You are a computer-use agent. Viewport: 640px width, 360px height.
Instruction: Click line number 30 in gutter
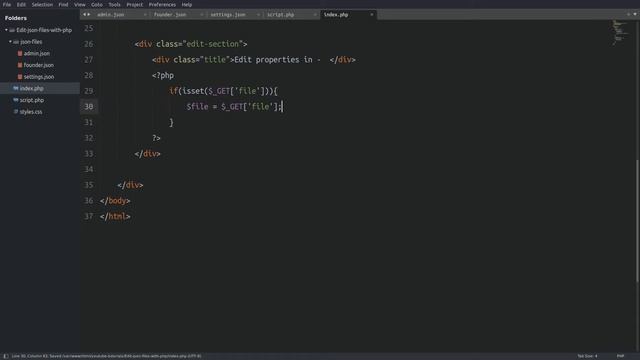89,107
